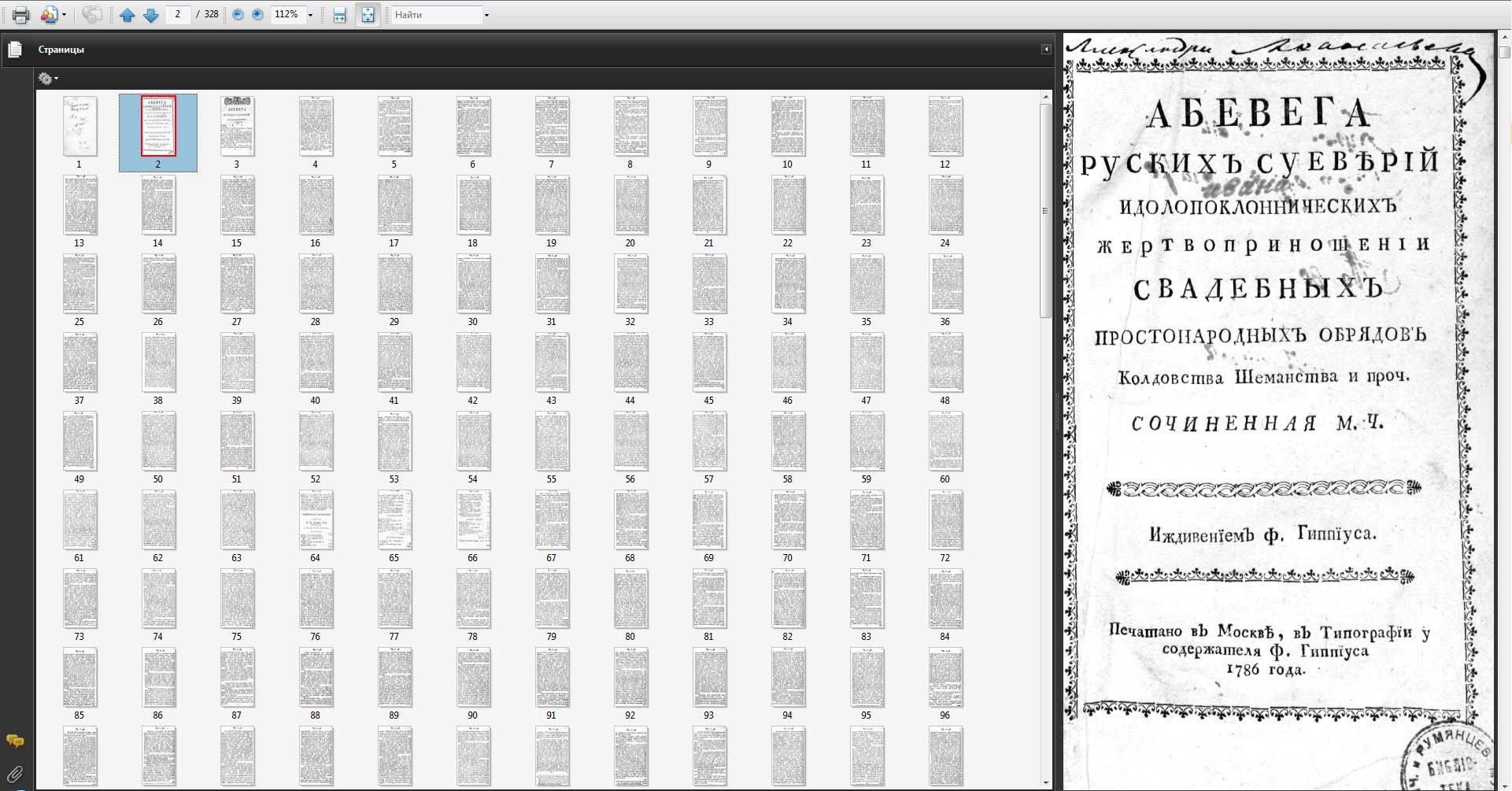Toggle the fit full page icon
This screenshot has width=1512, height=791.
click(368, 15)
